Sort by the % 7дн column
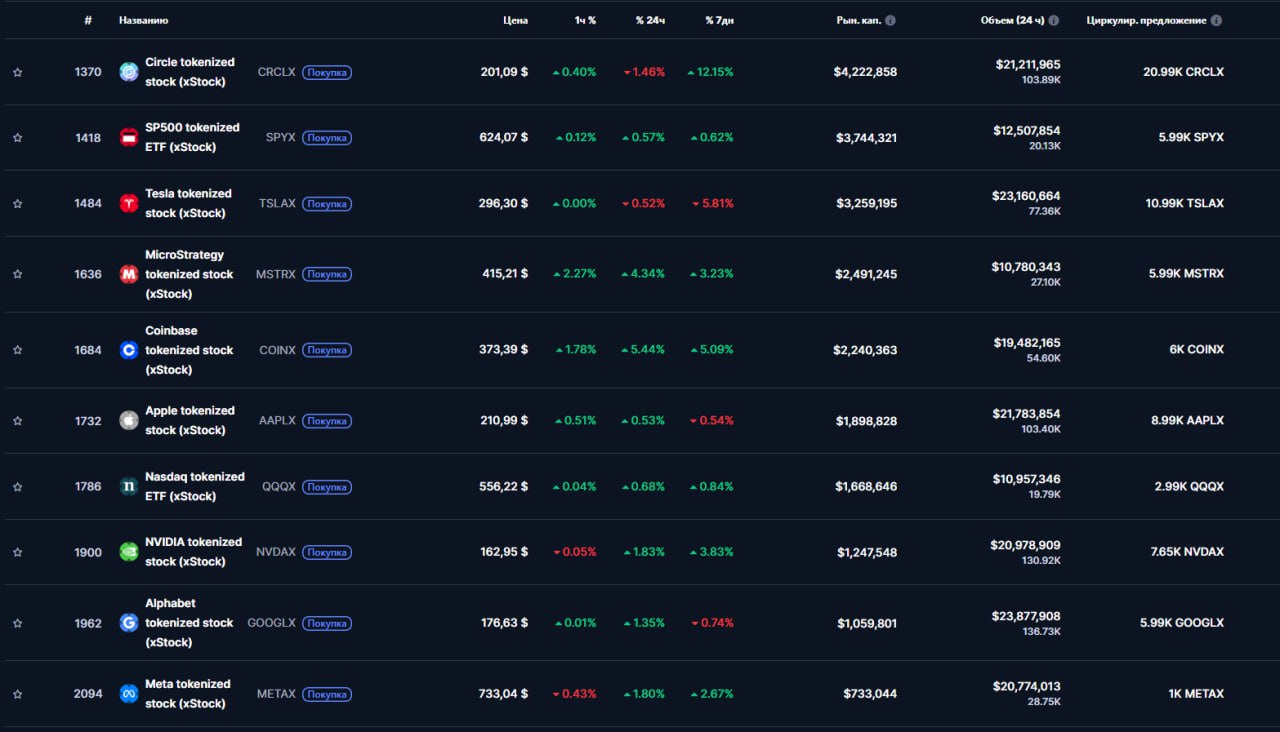1280x732 pixels. click(x=719, y=20)
